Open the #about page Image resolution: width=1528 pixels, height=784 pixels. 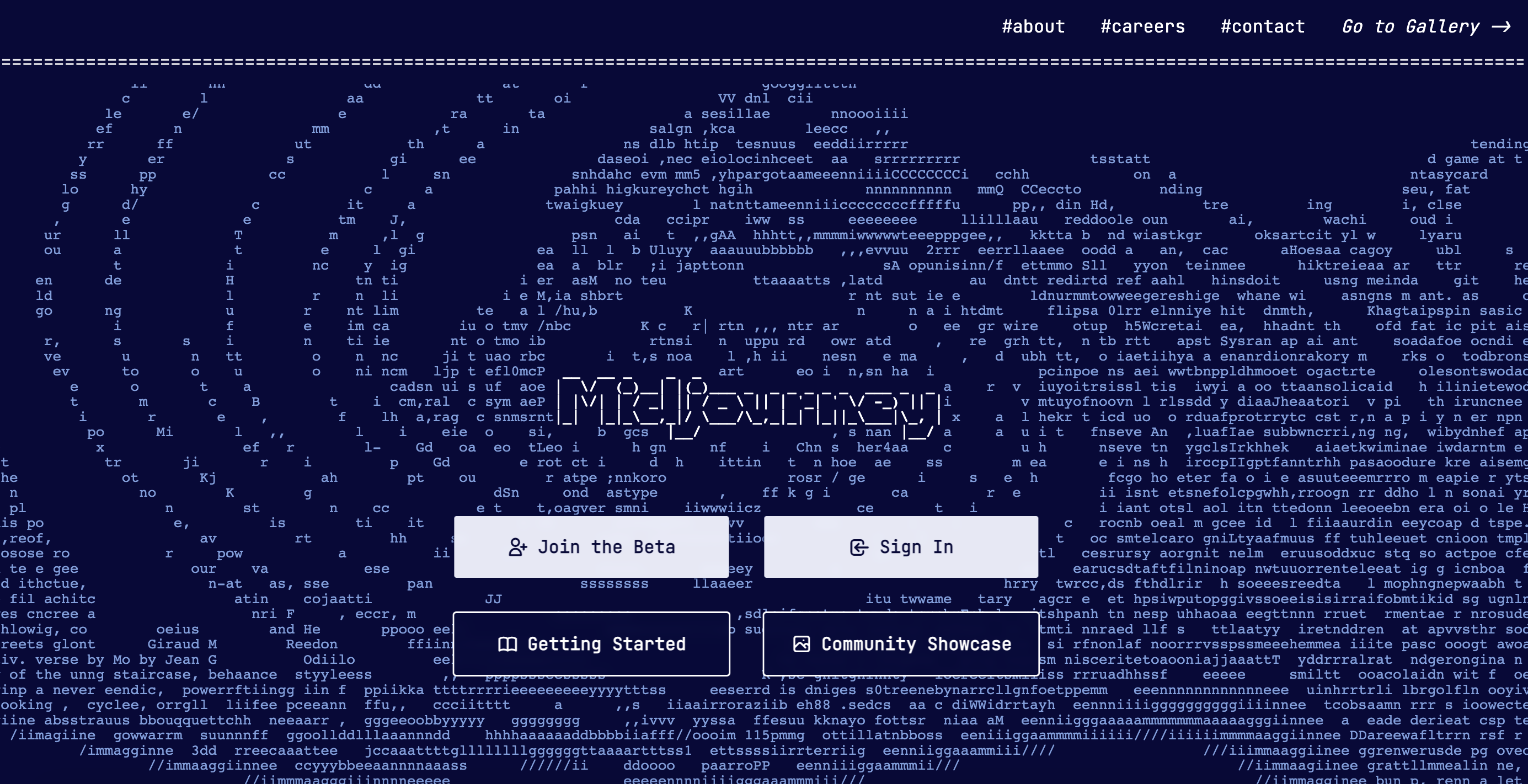tap(1033, 26)
